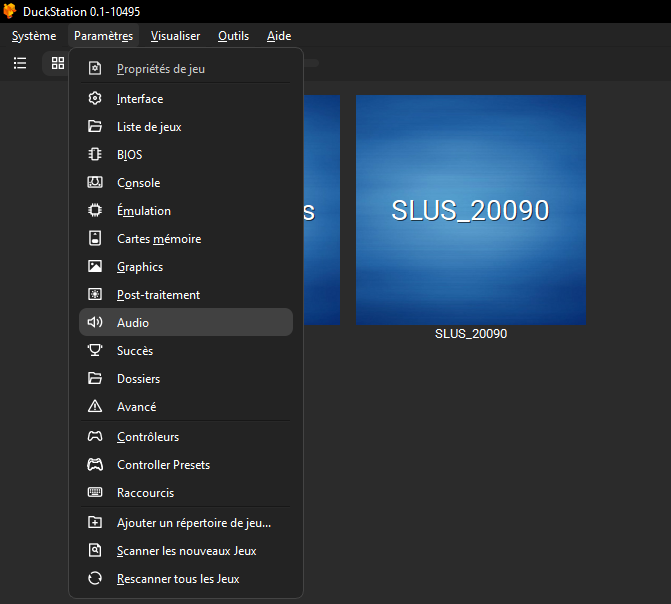The height and width of the screenshot is (604, 671).
Task: Open Interface settings
Action: [186, 98]
